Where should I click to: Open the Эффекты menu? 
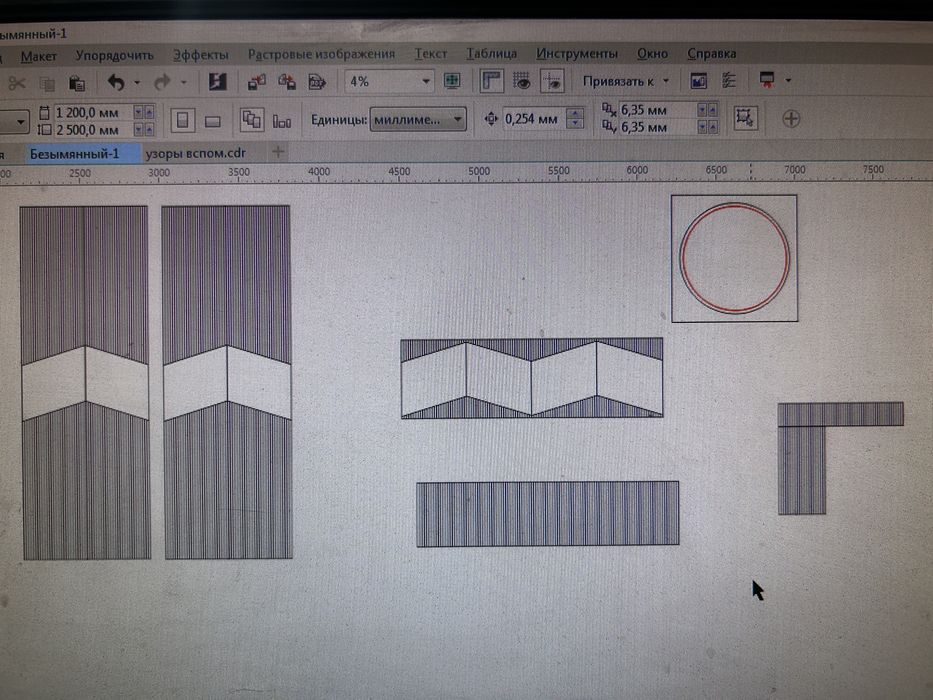click(201, 55)
